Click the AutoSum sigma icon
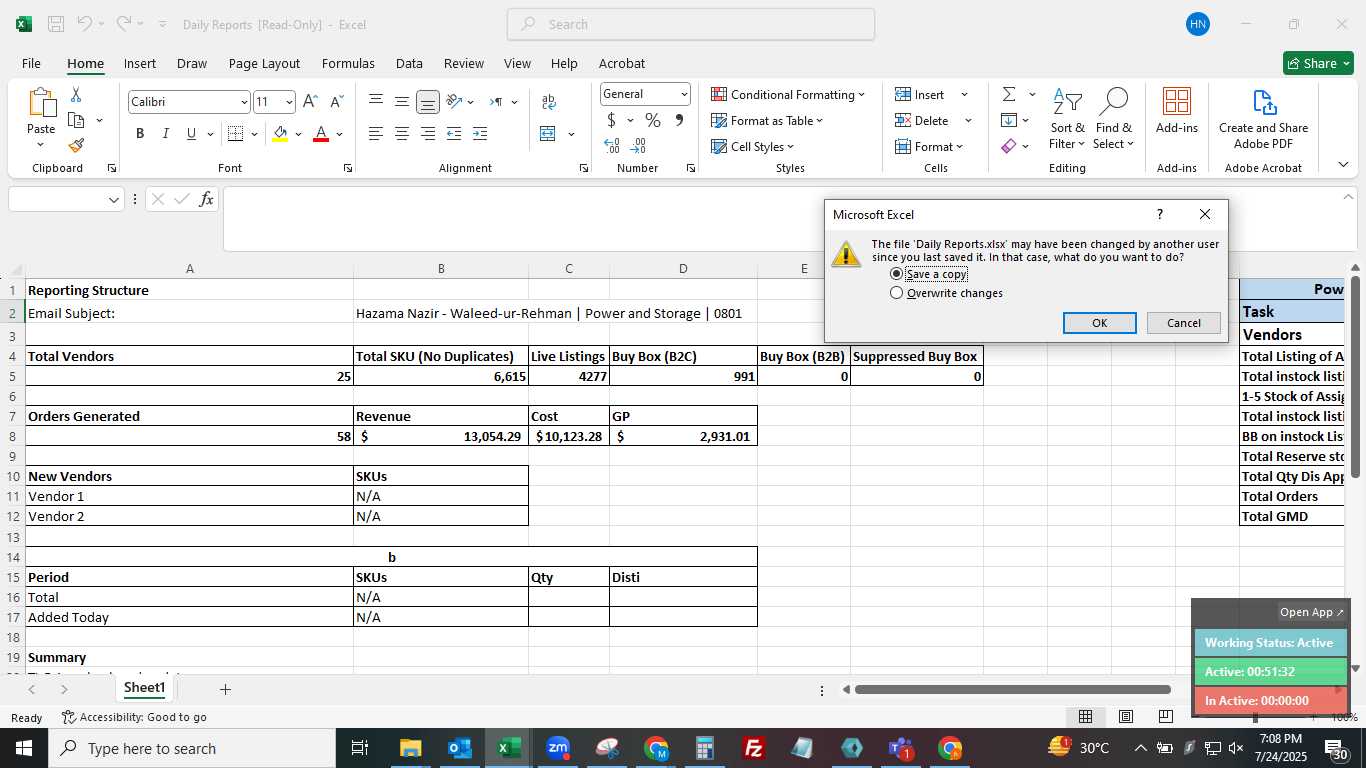 pos(1009,94)
